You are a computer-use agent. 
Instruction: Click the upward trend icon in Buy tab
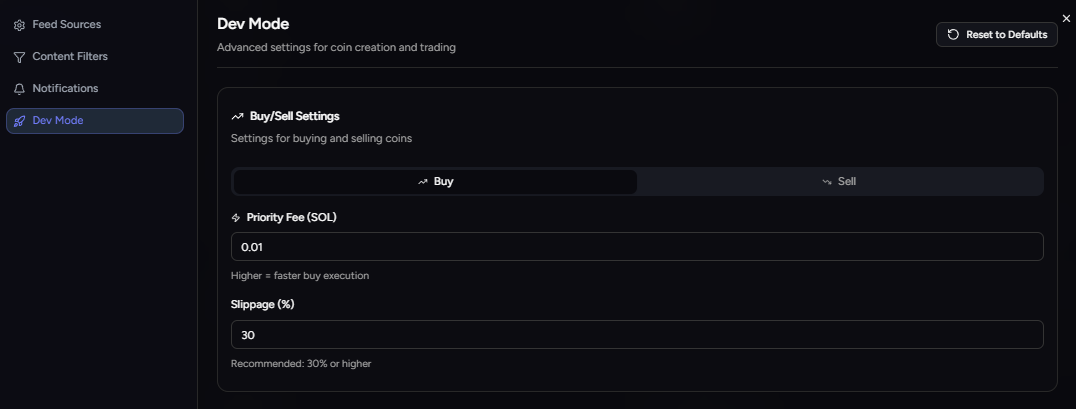pos(423,182)
